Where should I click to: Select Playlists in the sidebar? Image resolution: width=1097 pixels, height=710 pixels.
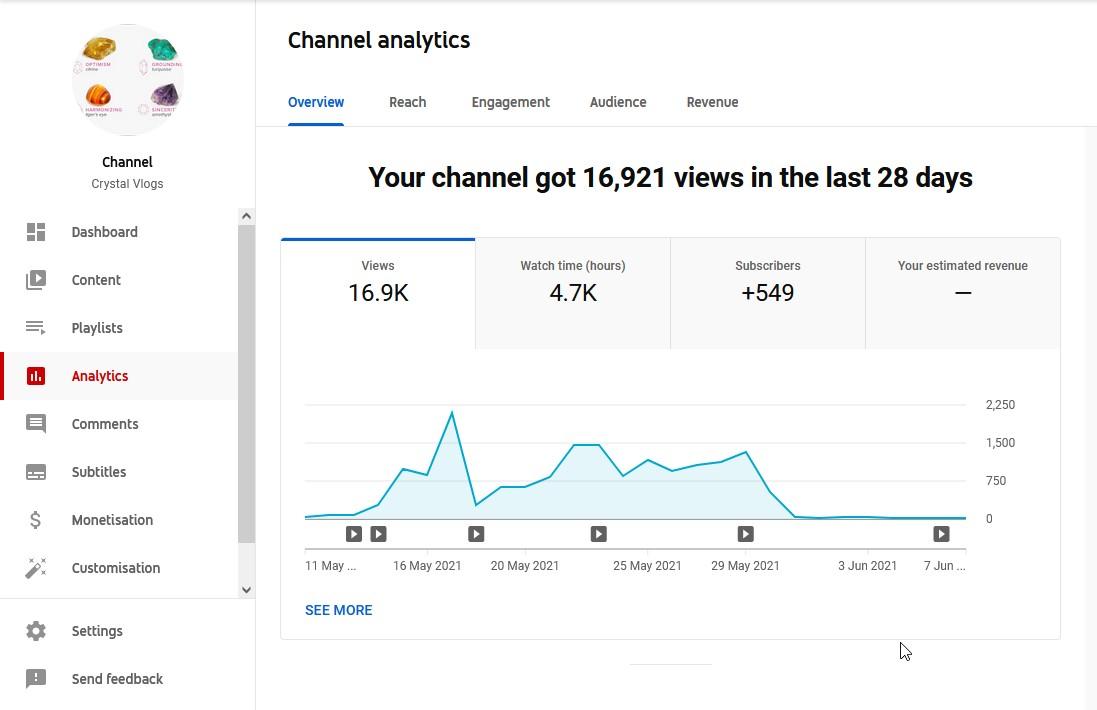[x=97, y=327]
